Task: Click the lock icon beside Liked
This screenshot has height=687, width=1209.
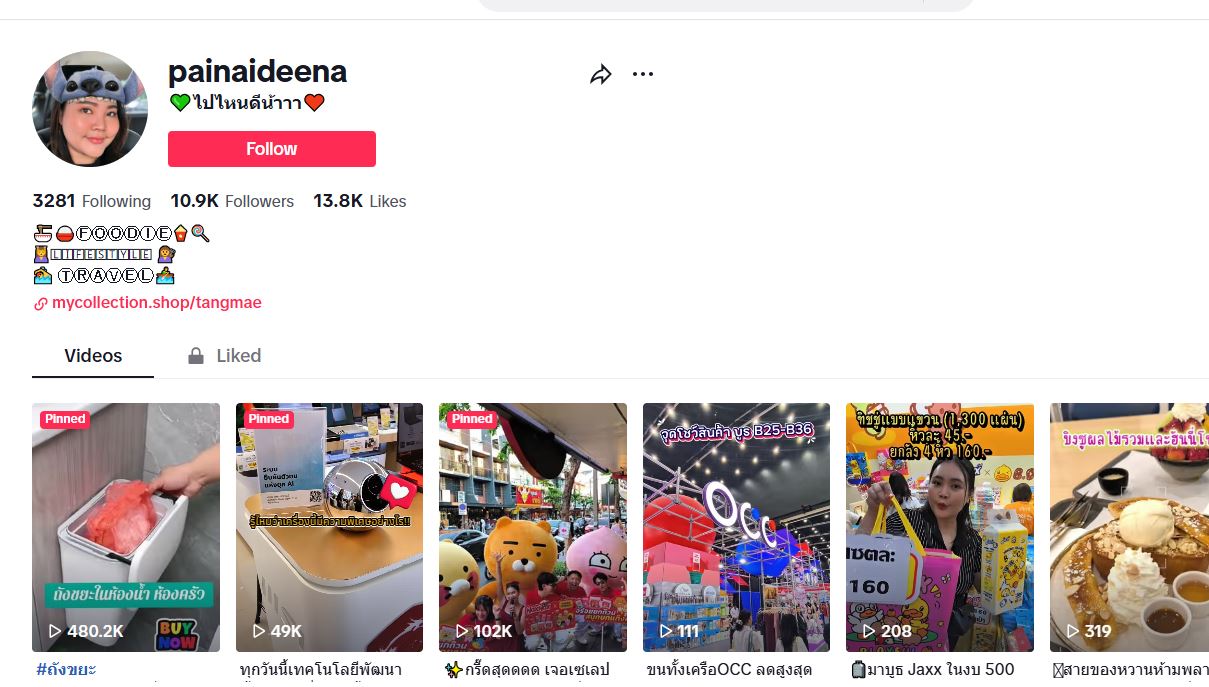Action: pos(196,356)
